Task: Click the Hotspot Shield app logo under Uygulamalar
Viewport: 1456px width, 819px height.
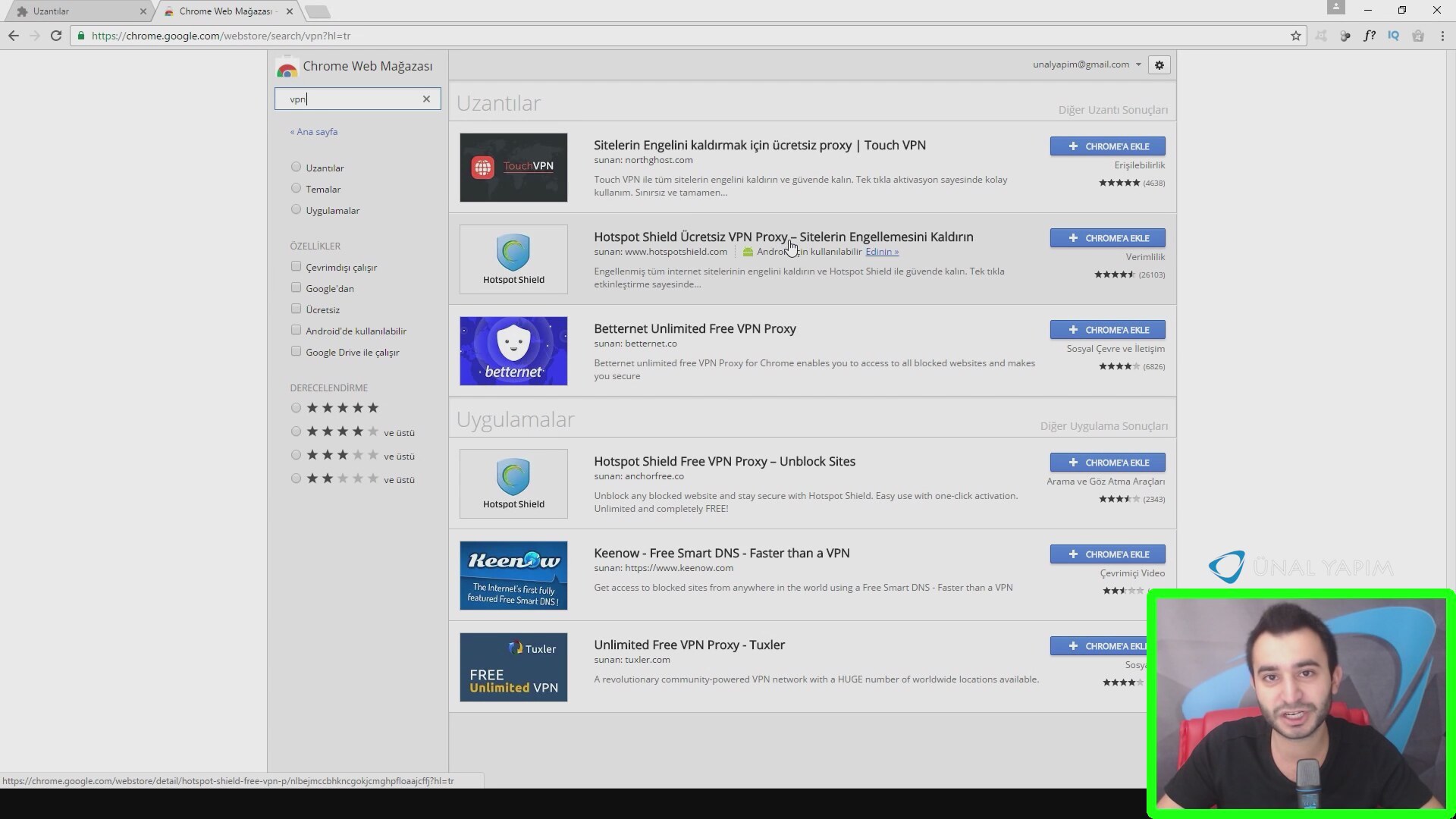Action: click(513, 484)
